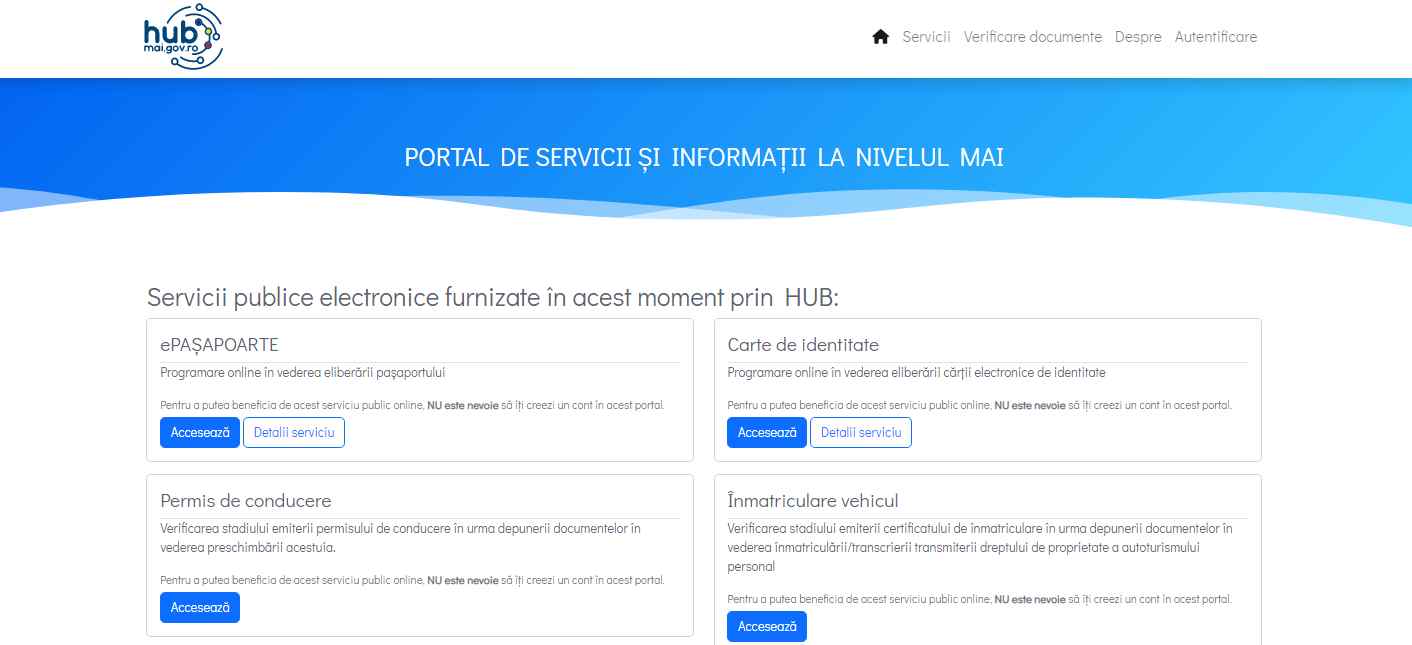This screenshot has width=1412, height=645.
Task: Select Verificare documente in navigation
Action: 1032,37
